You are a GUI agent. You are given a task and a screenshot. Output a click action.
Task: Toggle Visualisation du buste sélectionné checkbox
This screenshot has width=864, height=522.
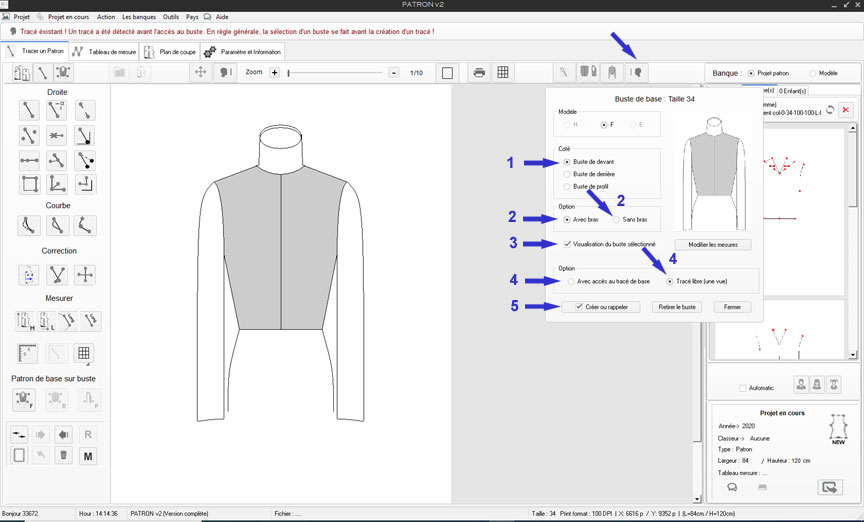pos(568,244)
